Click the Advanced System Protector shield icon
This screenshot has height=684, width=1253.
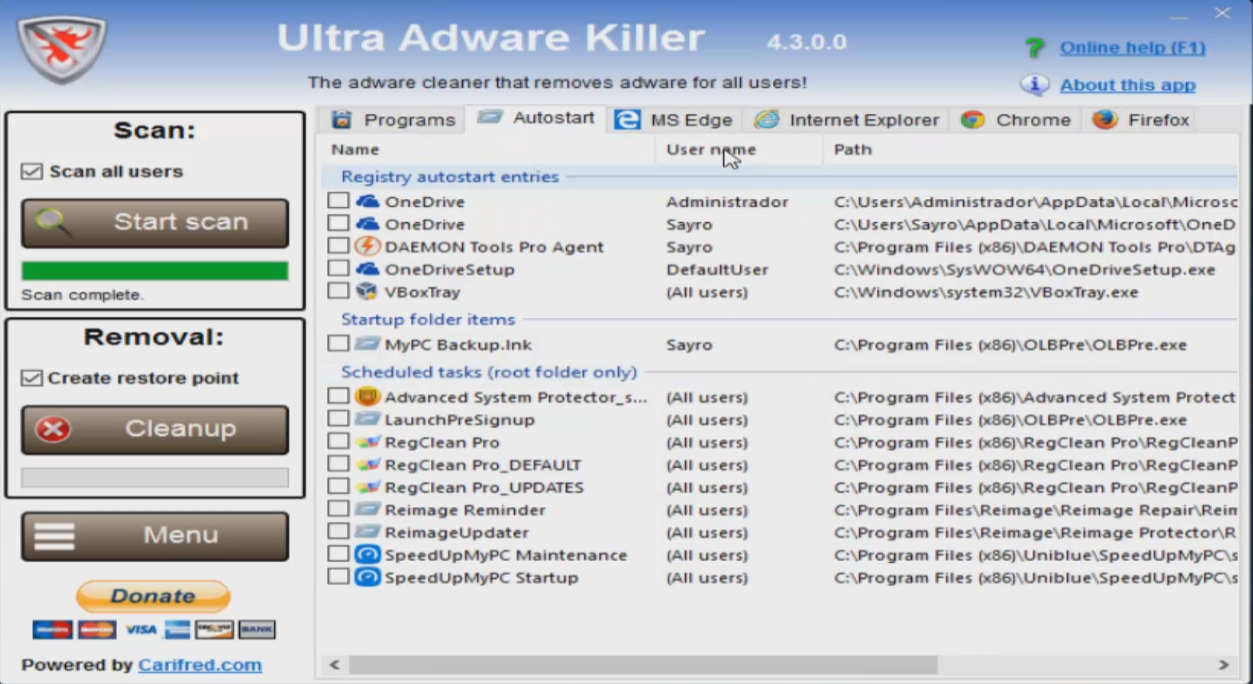pyautogui.click(x=367, y=397)
